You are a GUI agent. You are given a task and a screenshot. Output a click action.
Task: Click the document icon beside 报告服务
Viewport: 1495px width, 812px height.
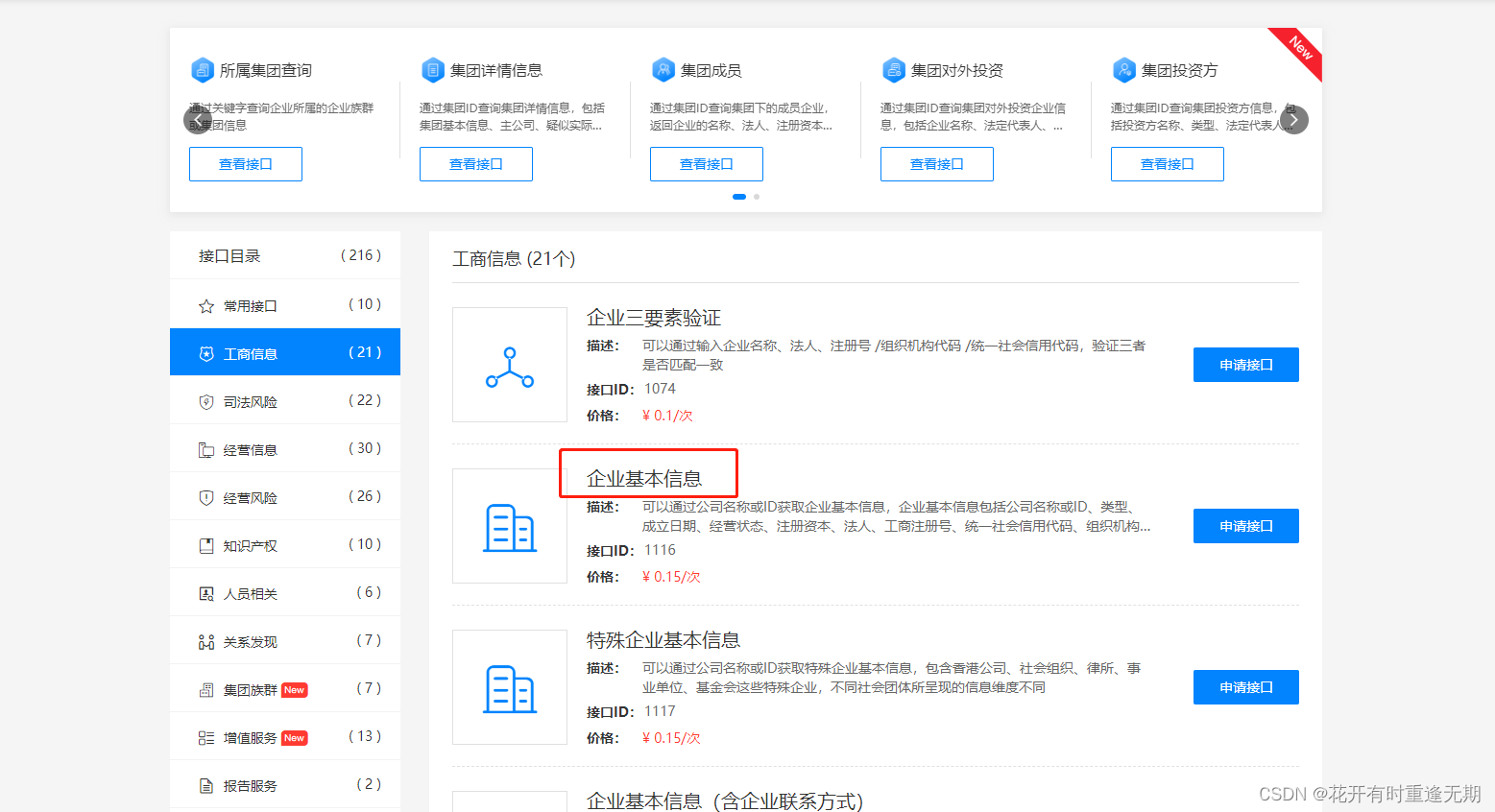[x=205, y=786]
